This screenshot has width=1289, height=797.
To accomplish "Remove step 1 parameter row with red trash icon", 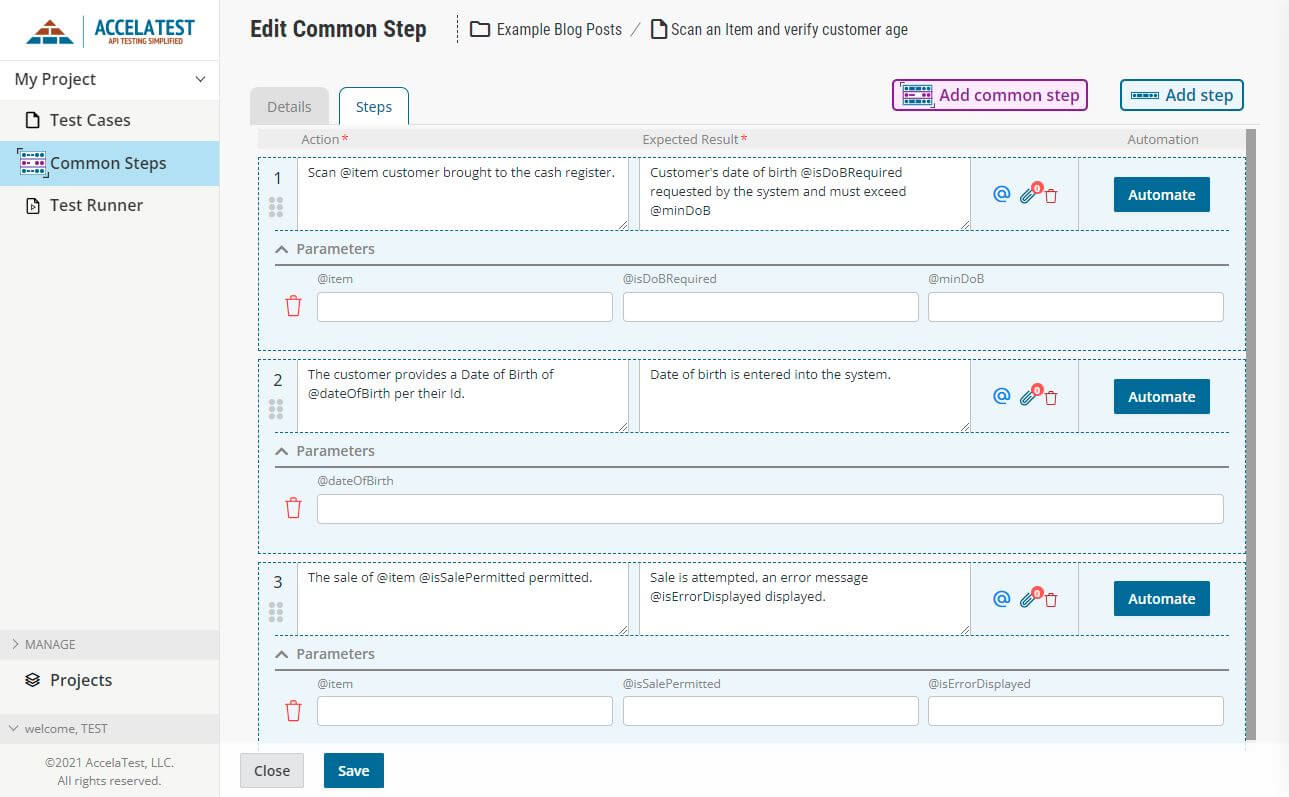I will [x=292, y=306].
